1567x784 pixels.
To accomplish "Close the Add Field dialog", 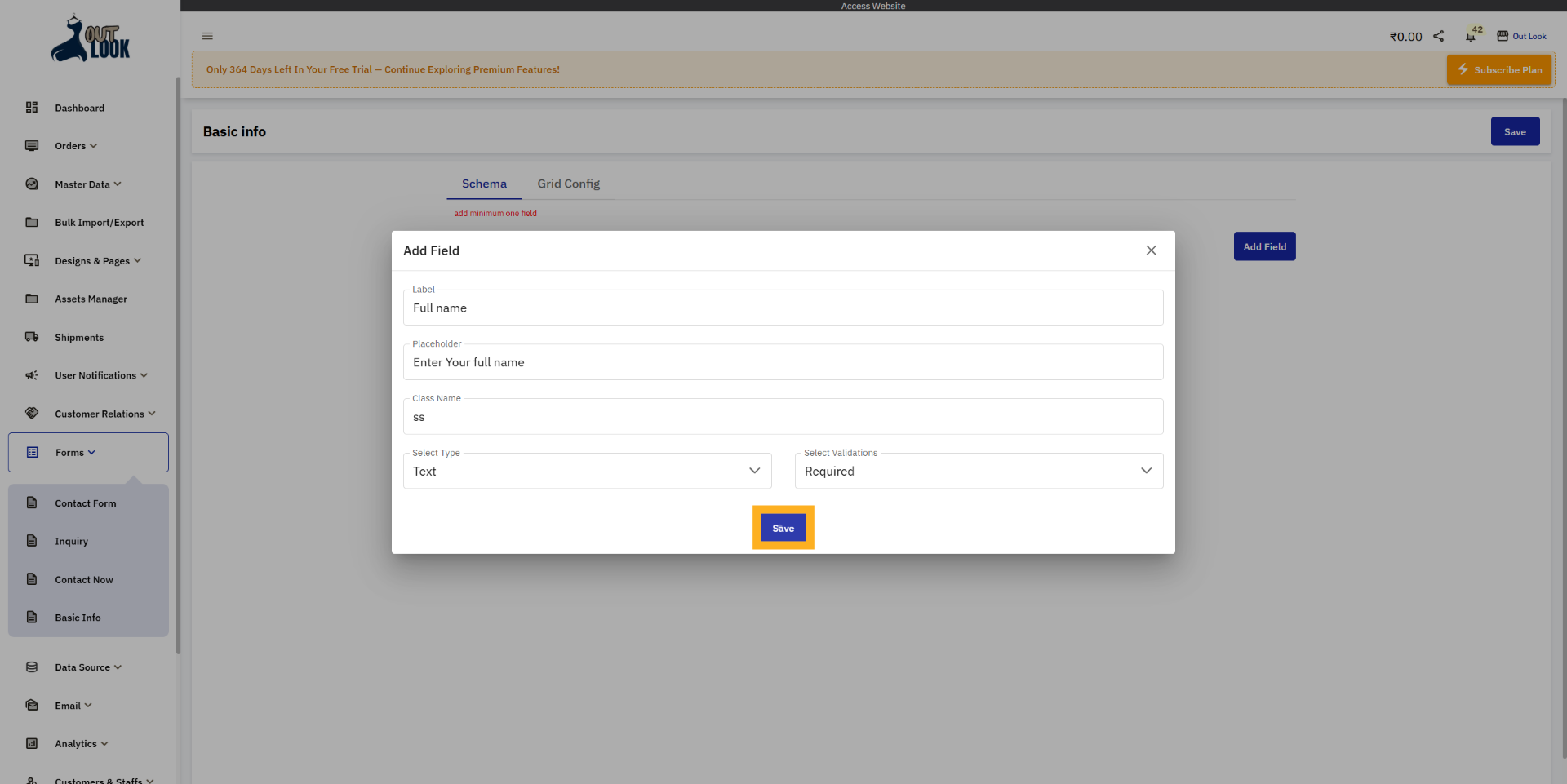I will (1151, 250).
